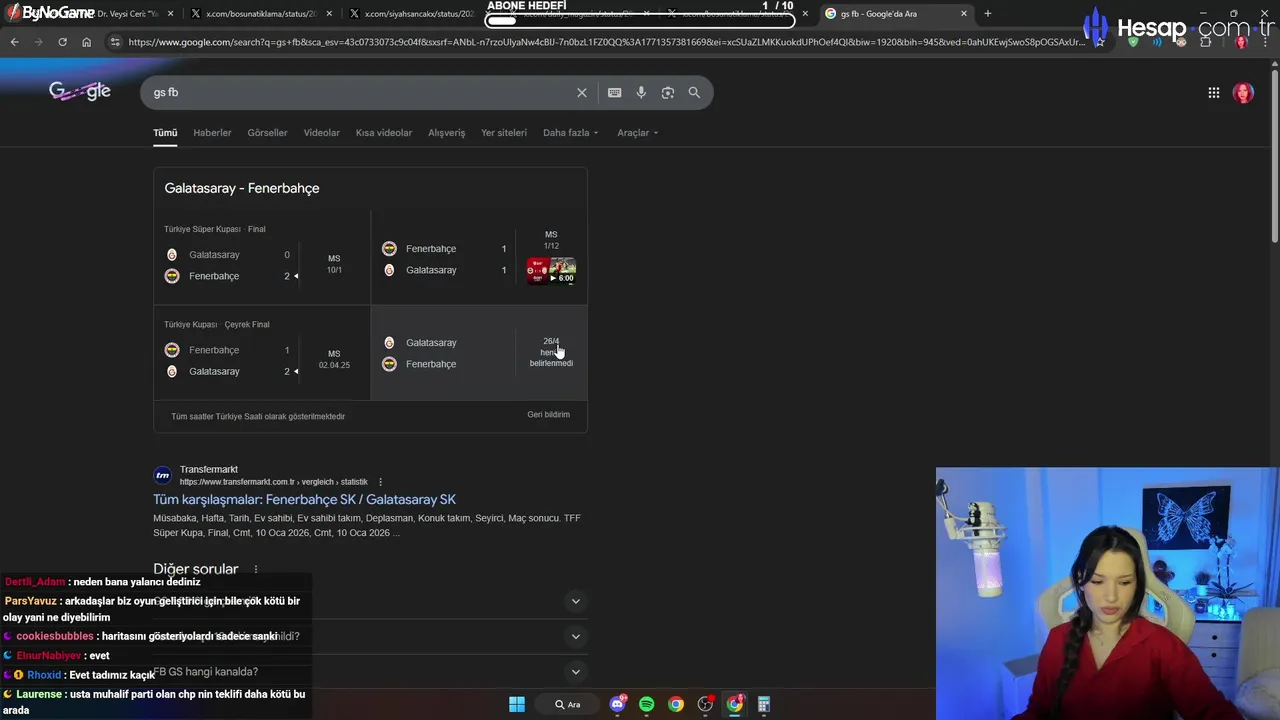Screen dimensions: 1280x720
Task: Open the Google apps grid
Action: [x=1213, y=92]
